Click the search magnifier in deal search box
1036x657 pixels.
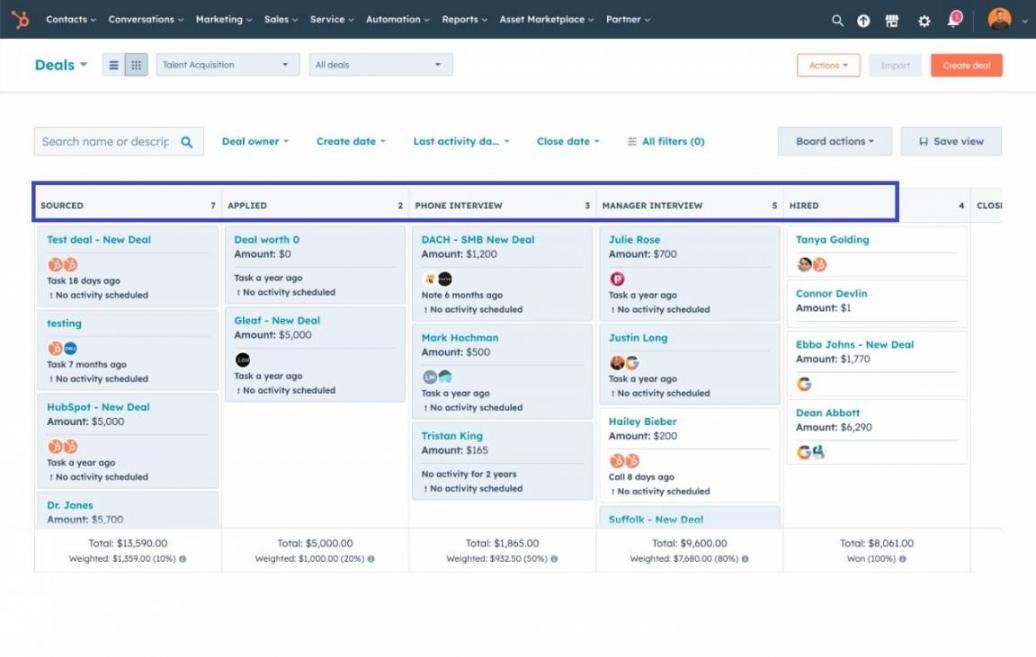[187, 141]
